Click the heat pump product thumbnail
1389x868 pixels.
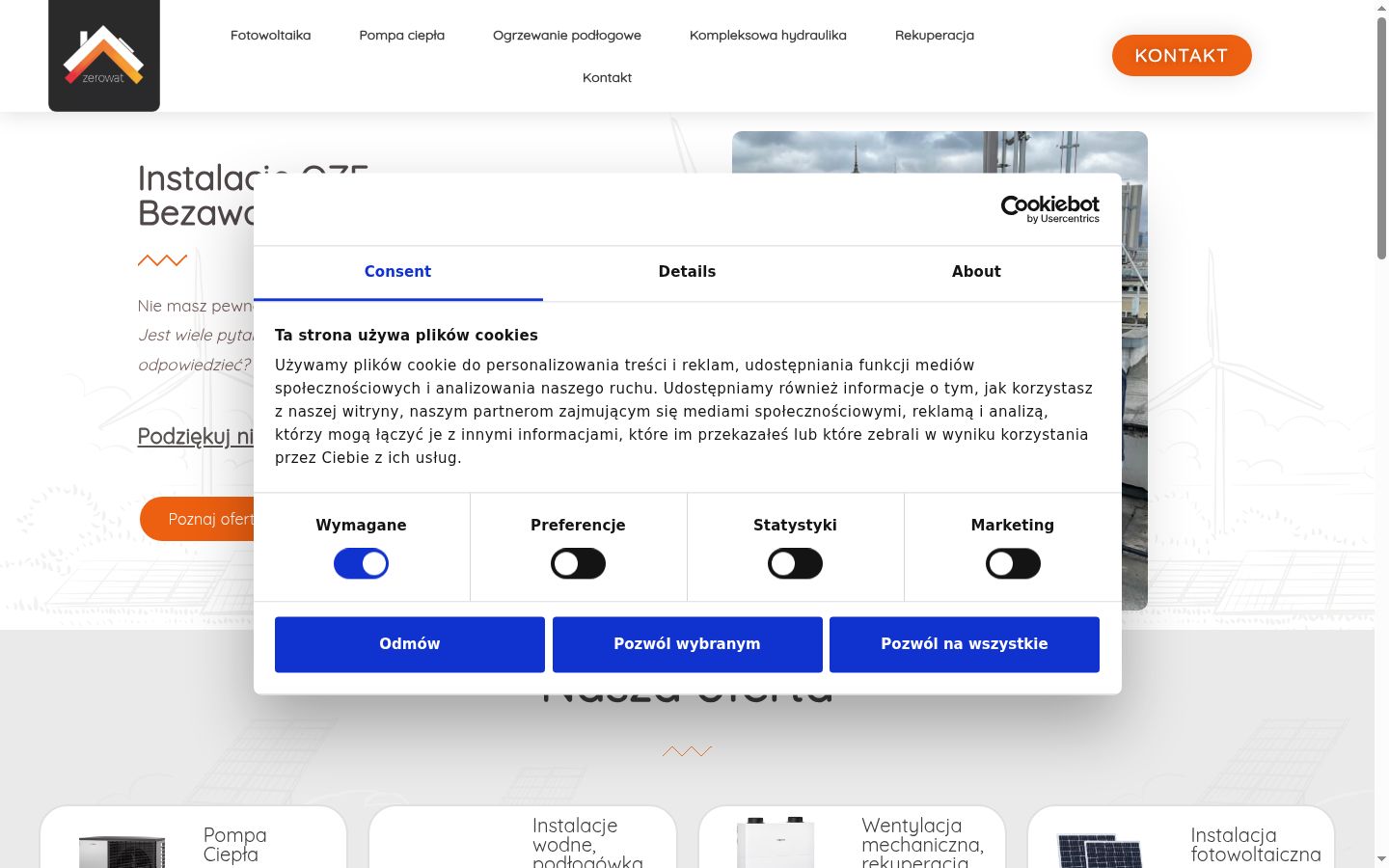point(122,852)
